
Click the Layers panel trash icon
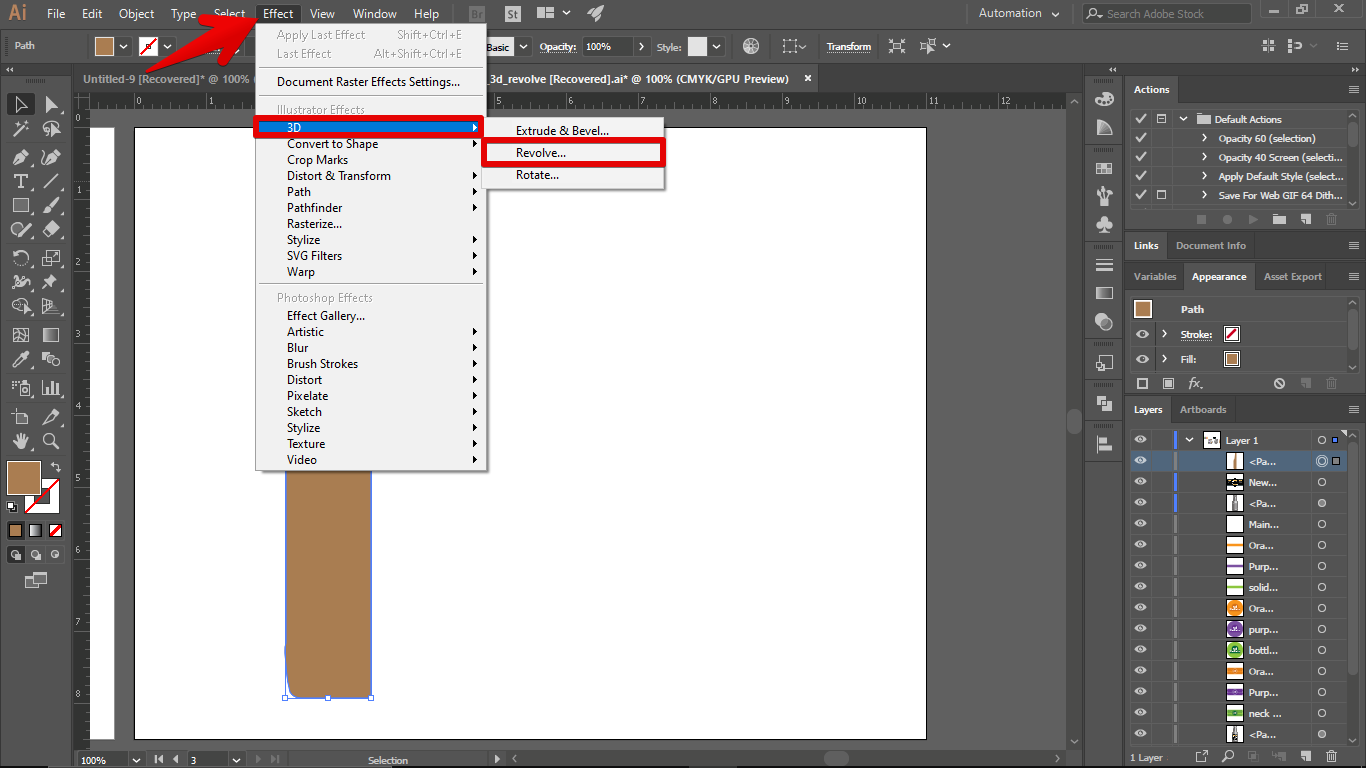click(x=1331, y=758)
